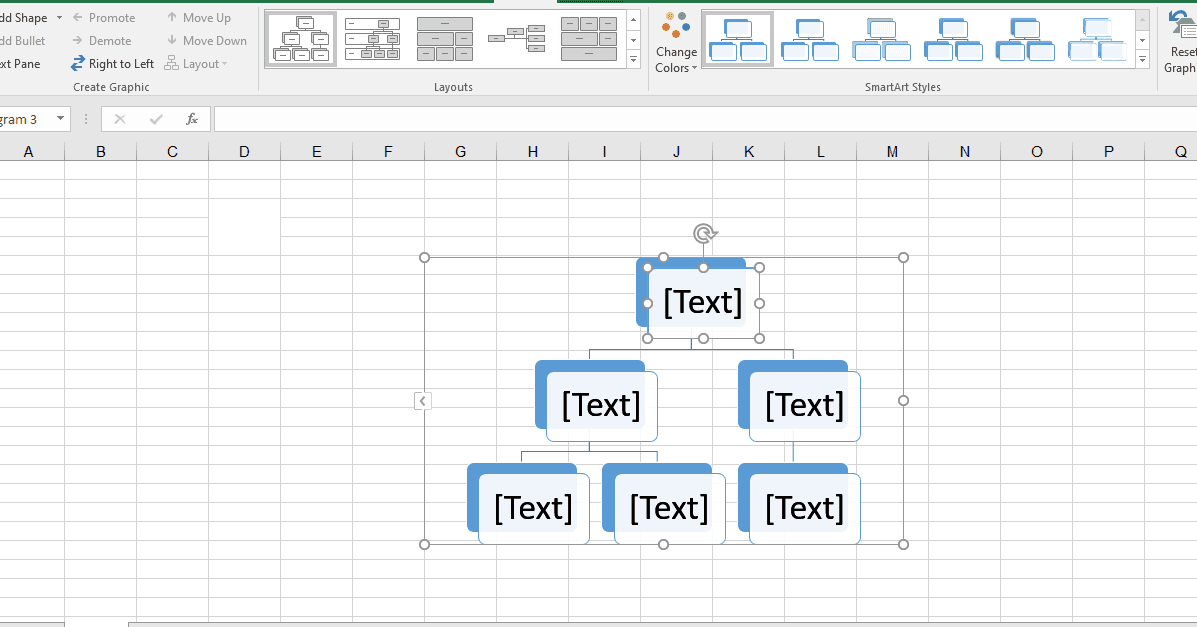Click the text pane arrow on diagram edge

pyautogui.click(x=423, y=401)
